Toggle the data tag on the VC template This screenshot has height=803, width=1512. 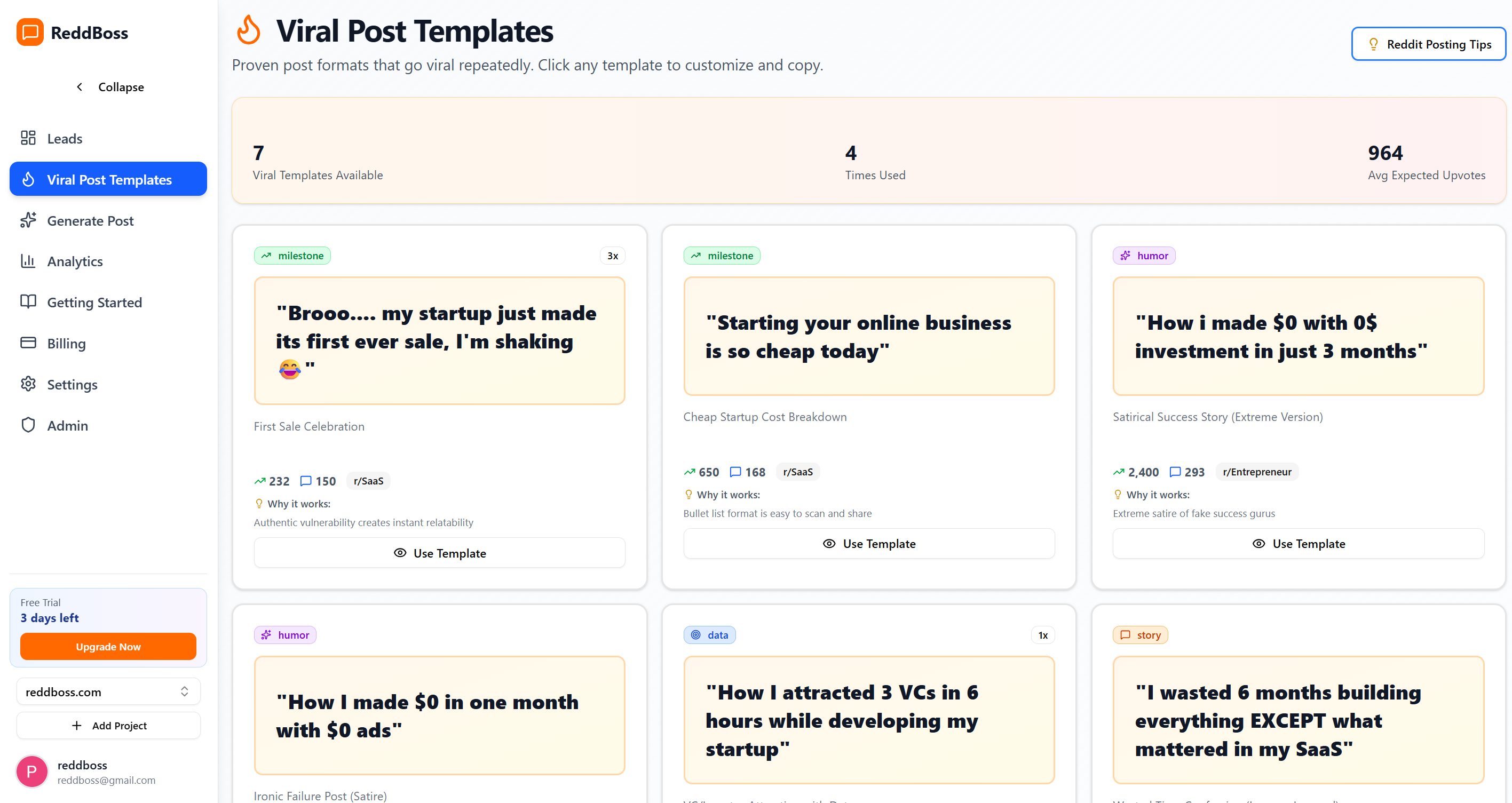(710, 634)
